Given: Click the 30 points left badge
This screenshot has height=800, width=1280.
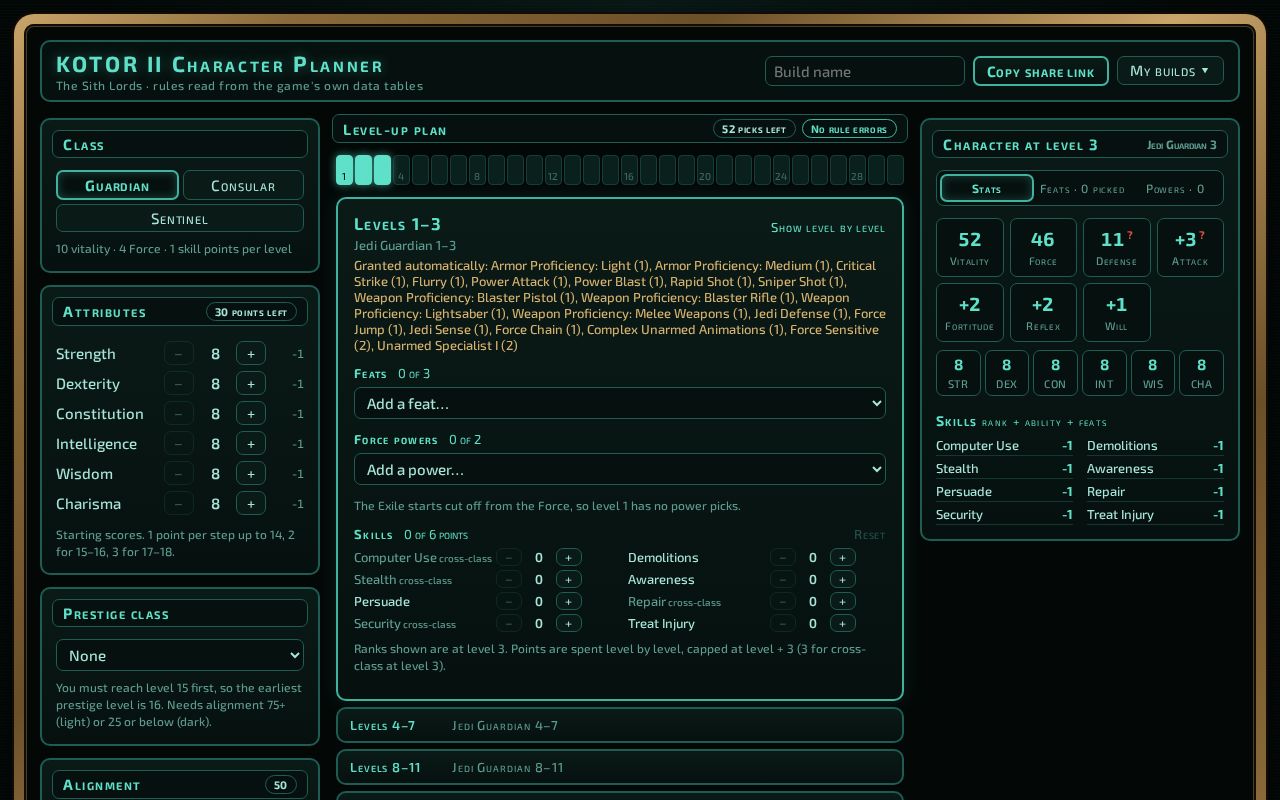Looking at the screenshot, I should click(251, 312).
